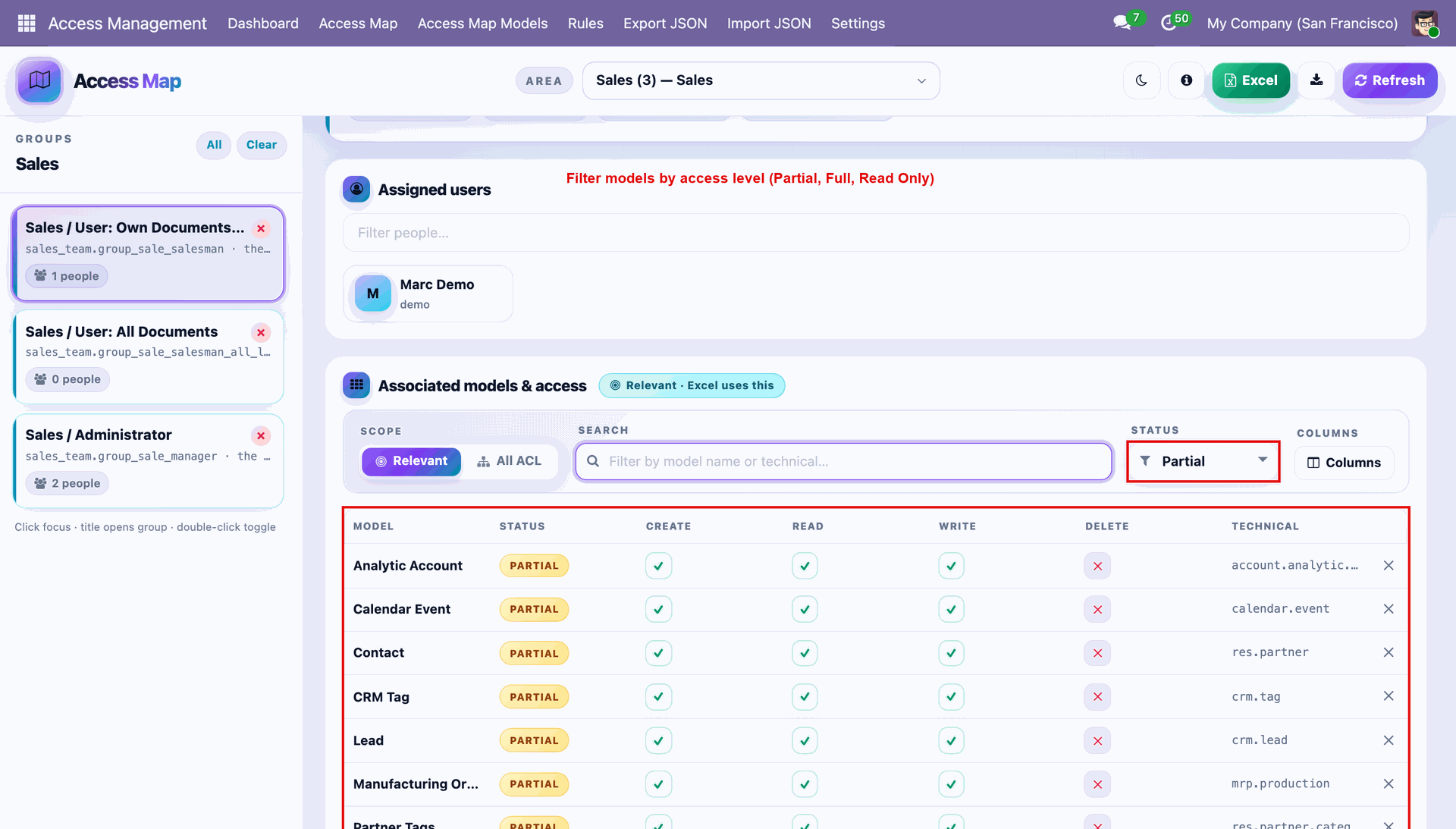Open Access Map menu
Screen dimensions: 1456x829
tap(358, 24)
